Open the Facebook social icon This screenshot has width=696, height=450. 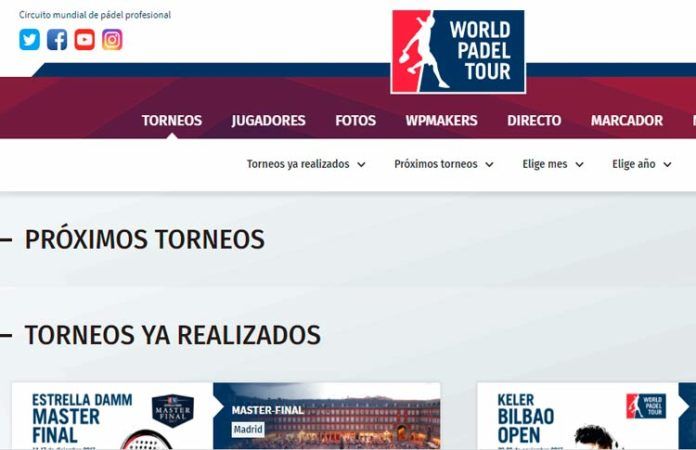click(57, 39)
